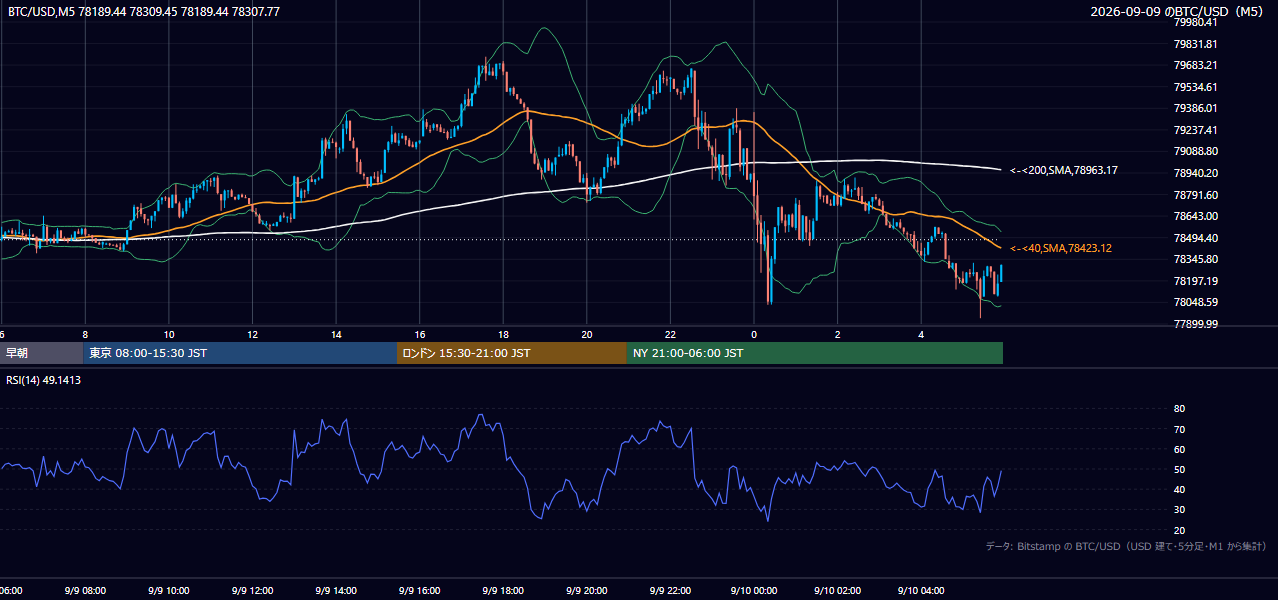Select the 早朝 session bar
Viewport: 1278px width, 600px height.
pyautogui.click(x=41, y=353)
